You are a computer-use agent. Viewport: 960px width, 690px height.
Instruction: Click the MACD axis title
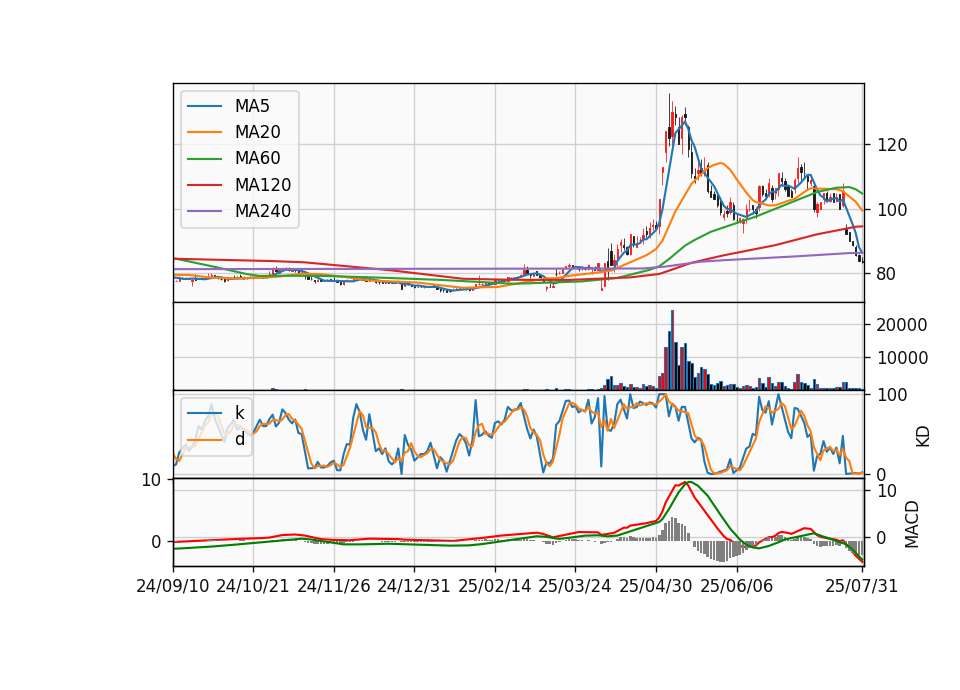tap(912, 524)
